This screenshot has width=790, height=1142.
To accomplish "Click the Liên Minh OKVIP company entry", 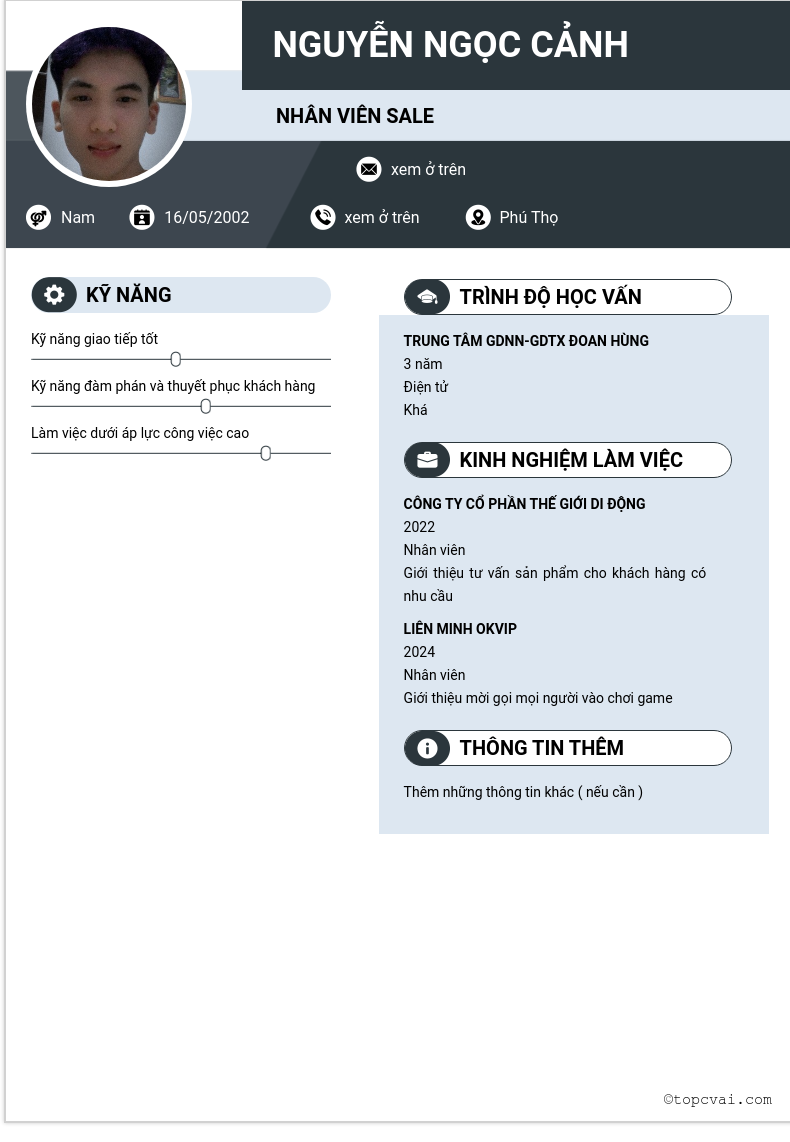I will [460, 629].
